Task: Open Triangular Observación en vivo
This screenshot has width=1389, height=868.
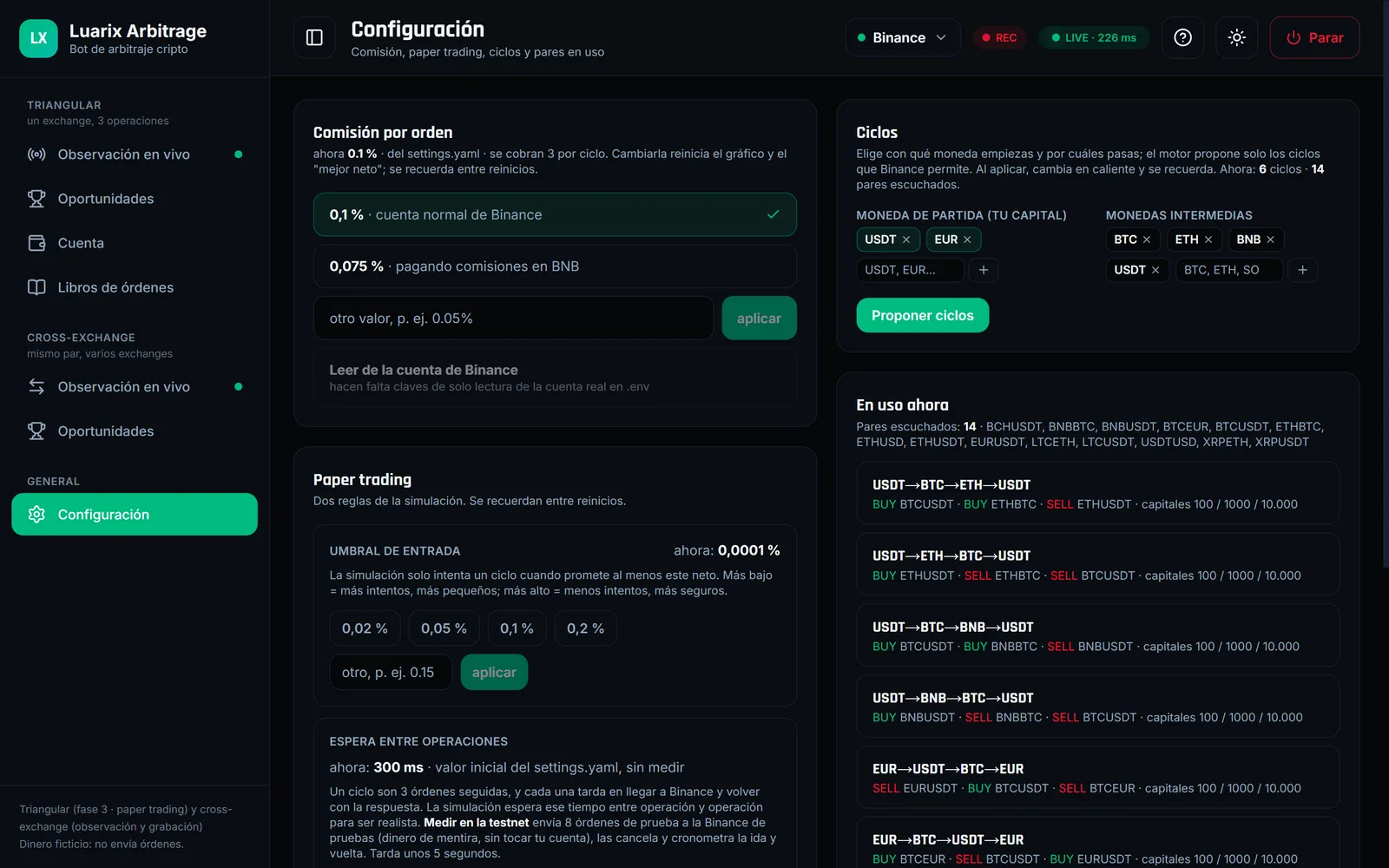Action: pos(135,155)
